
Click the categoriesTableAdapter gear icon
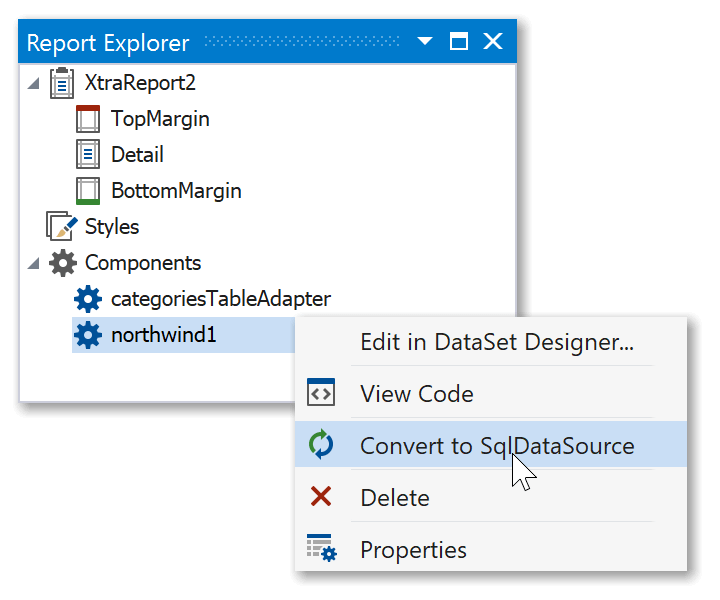click(88, 299)
